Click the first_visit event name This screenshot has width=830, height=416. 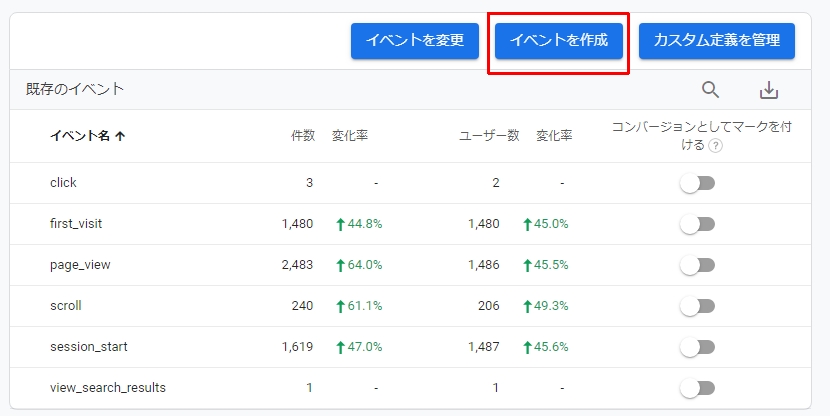point(76,223)
